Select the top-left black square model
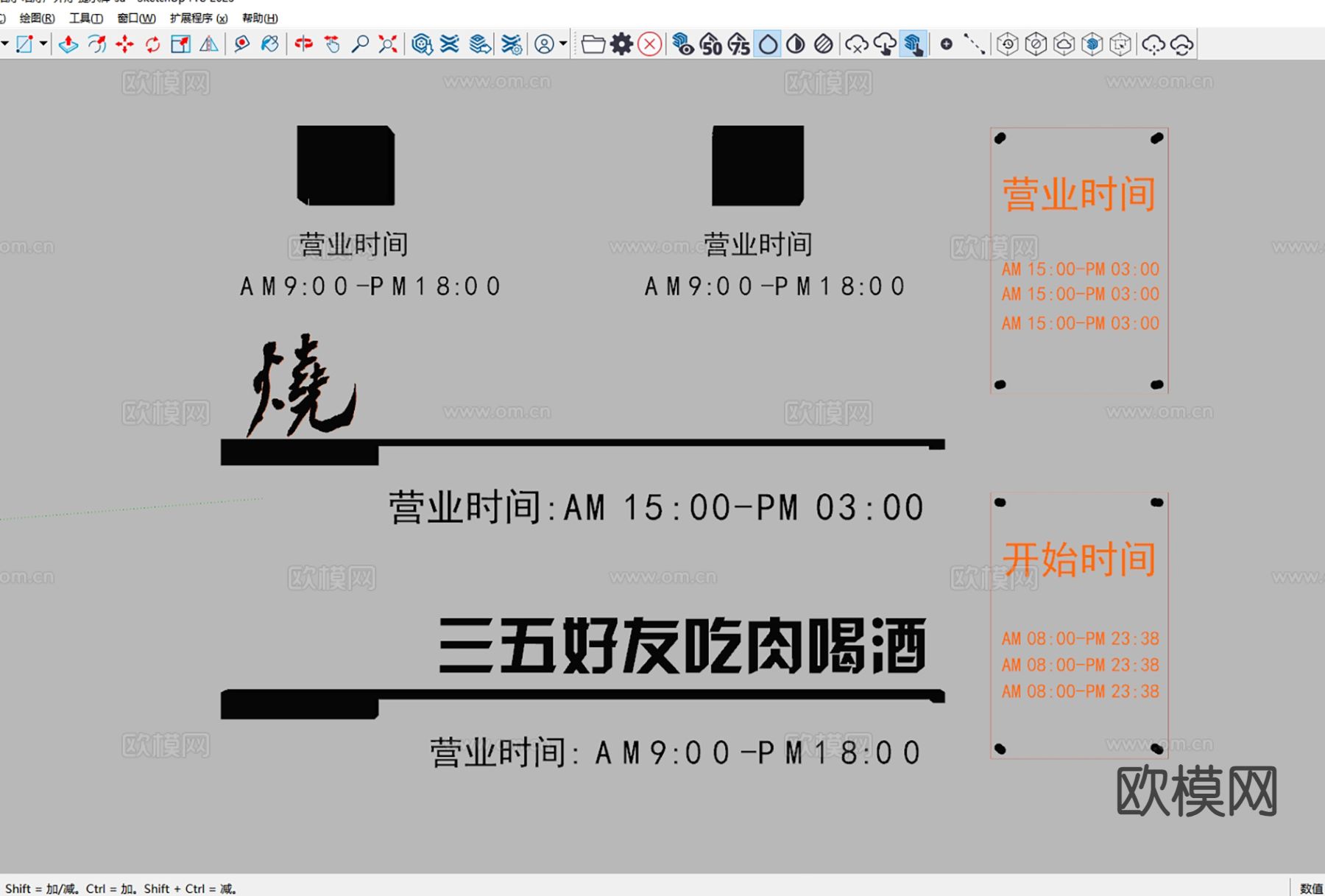Screen dimensions: 1325x896 point(346,166)
